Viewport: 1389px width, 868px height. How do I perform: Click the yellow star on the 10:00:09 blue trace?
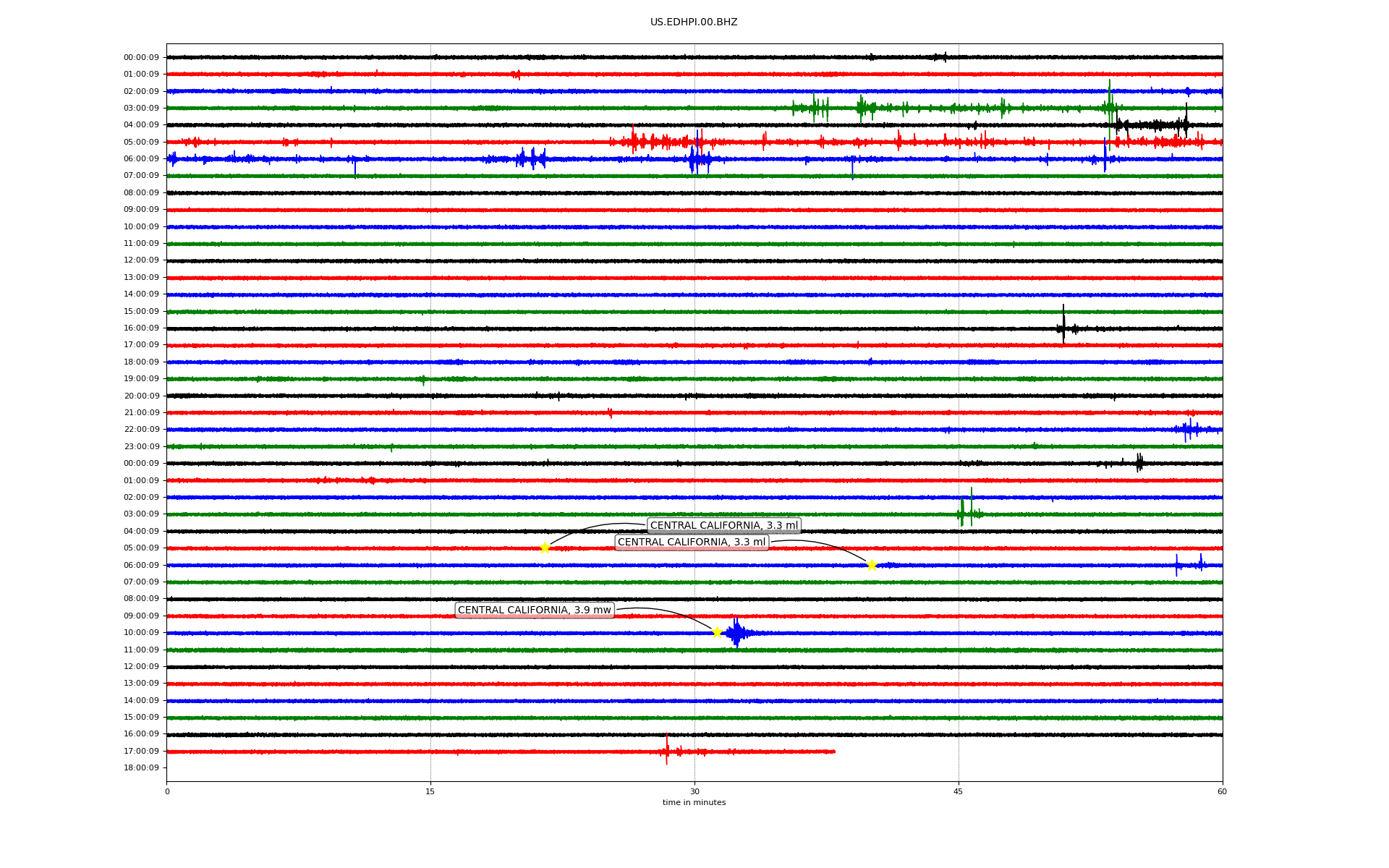pos(717,632)
